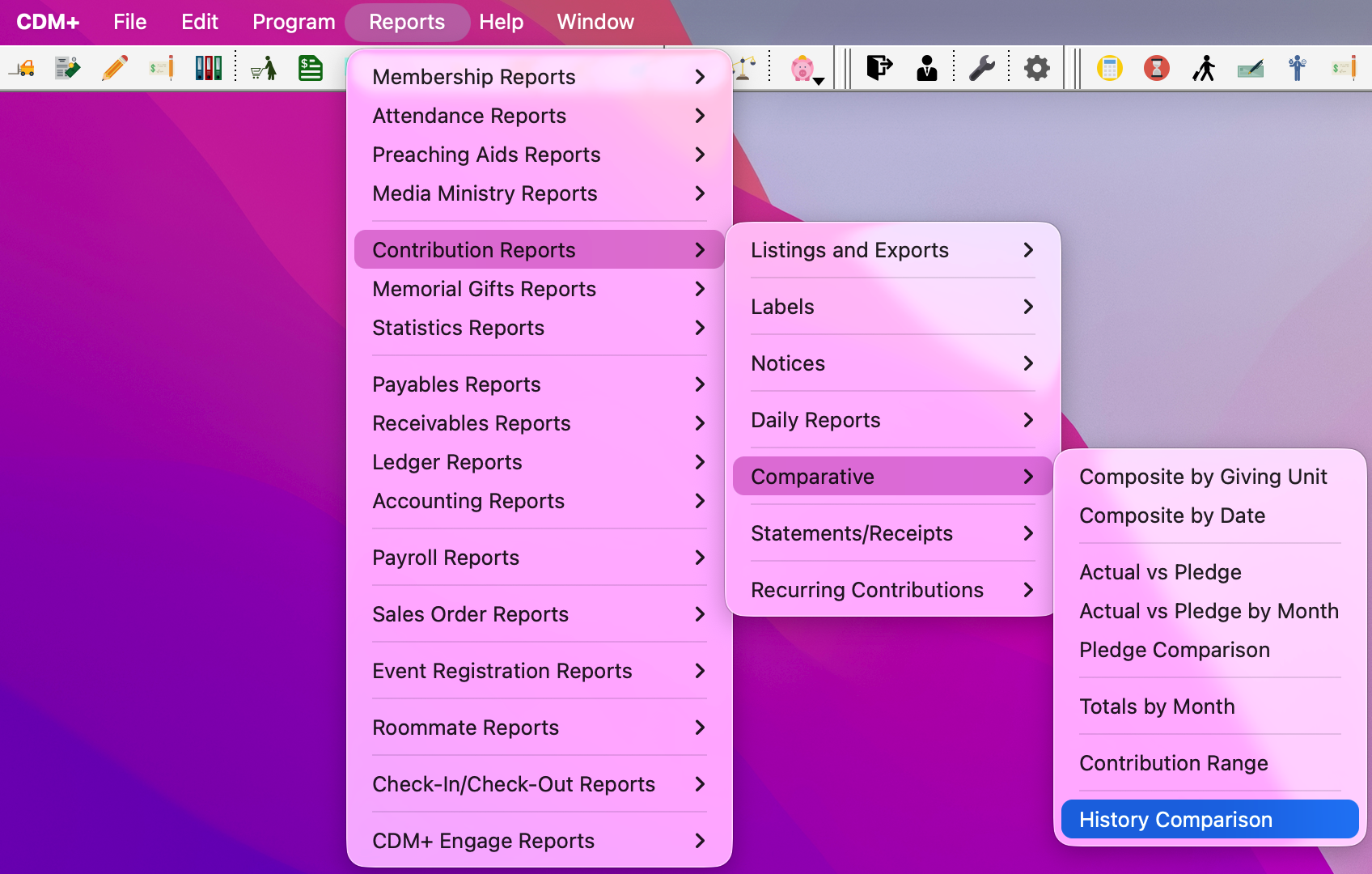This screenshot has width=1372, height=874.
Task: Expand the Listings and Exports chevron
Action: (1028, 250)
